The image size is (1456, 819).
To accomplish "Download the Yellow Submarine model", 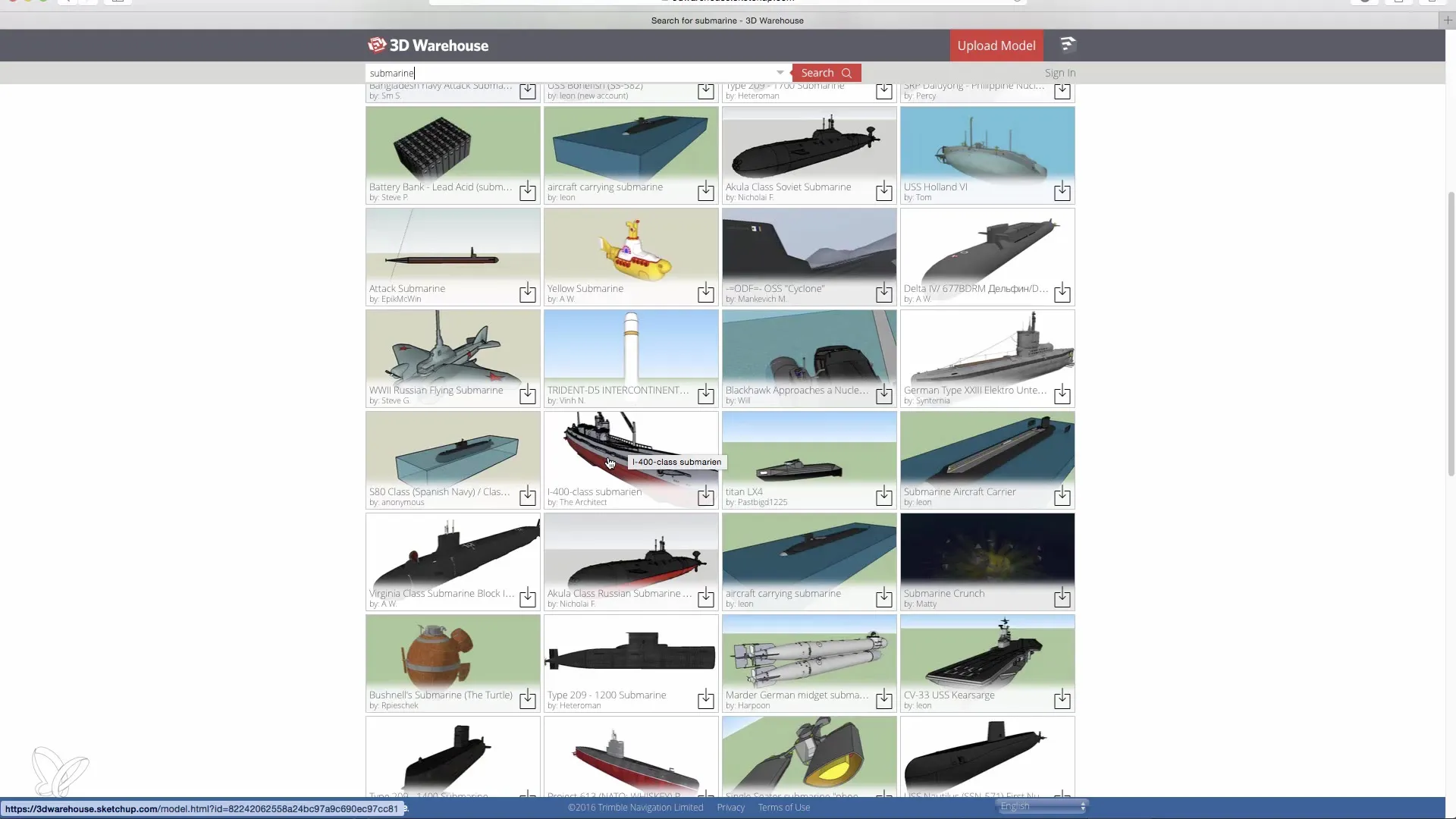I will point(706,293).
